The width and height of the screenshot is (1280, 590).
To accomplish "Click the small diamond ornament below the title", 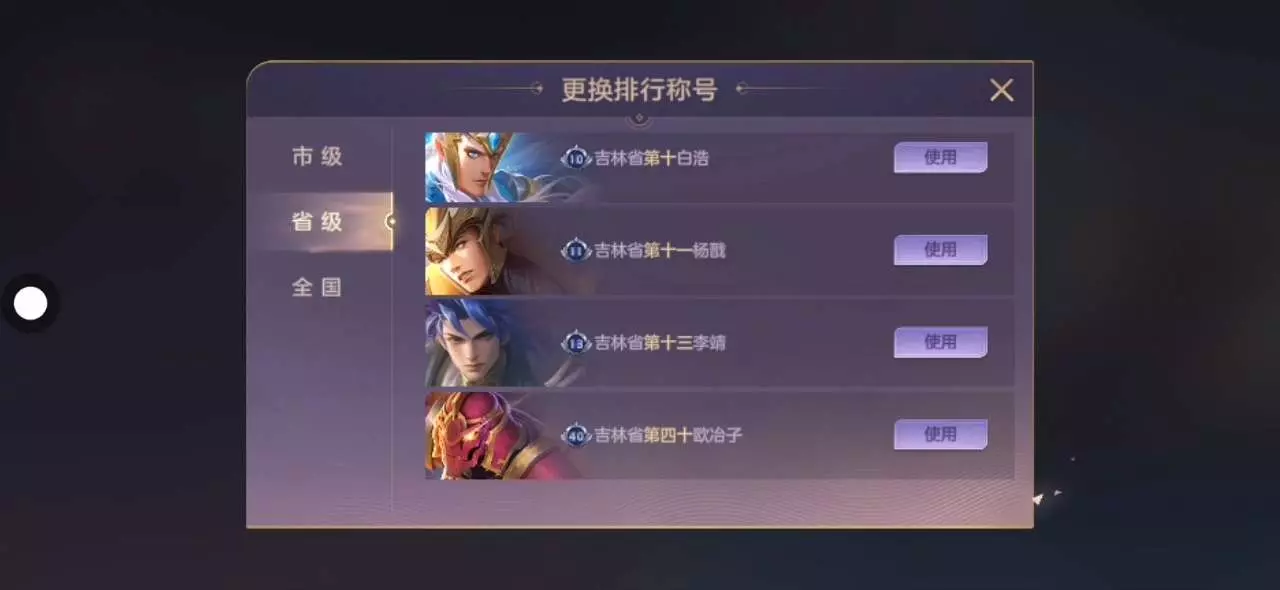I will [x=640, y=119].
